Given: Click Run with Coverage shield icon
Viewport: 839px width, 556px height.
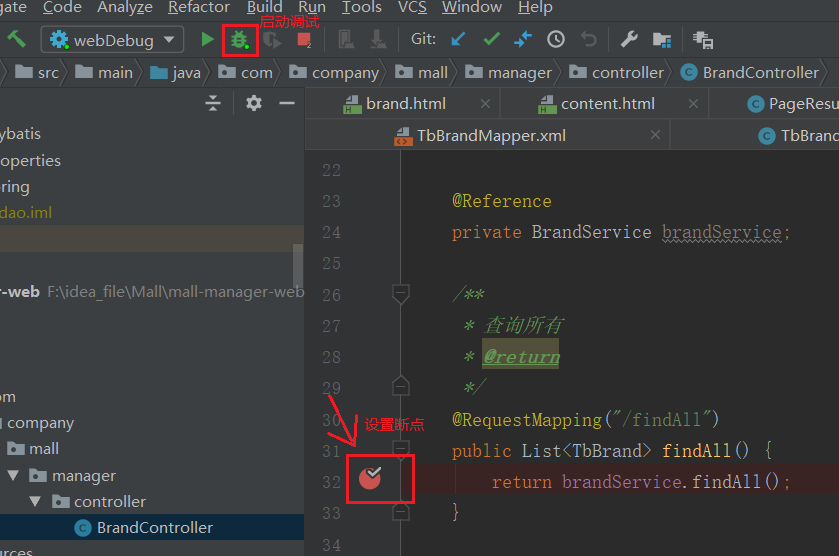Looking at the screenshot, I should 272,40.
